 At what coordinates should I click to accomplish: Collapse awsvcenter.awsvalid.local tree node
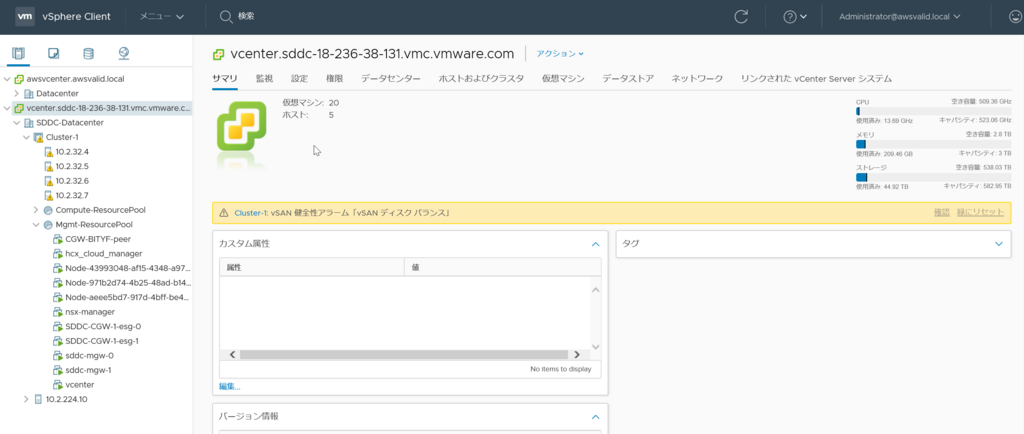[7, 79]
